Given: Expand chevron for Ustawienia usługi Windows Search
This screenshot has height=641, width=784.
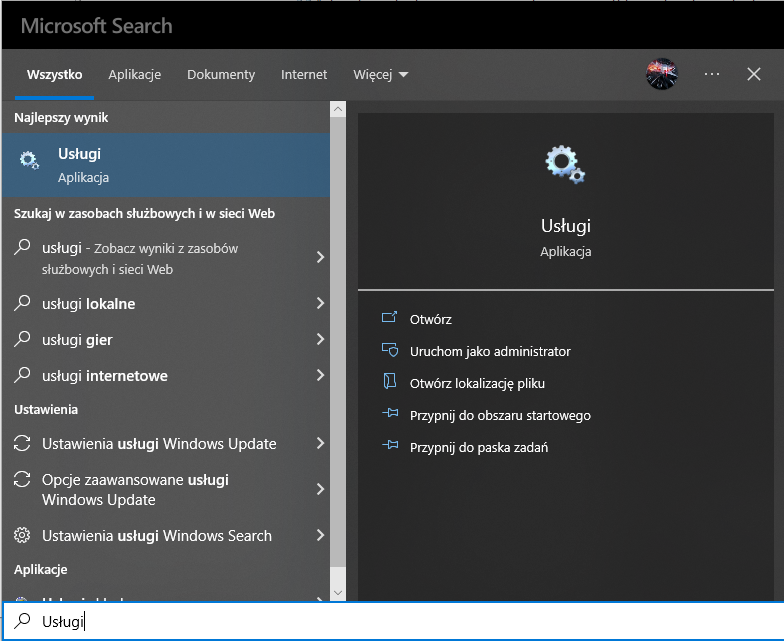Looking at the screenshot, I should pyautogui.click(x=320, y=535).
